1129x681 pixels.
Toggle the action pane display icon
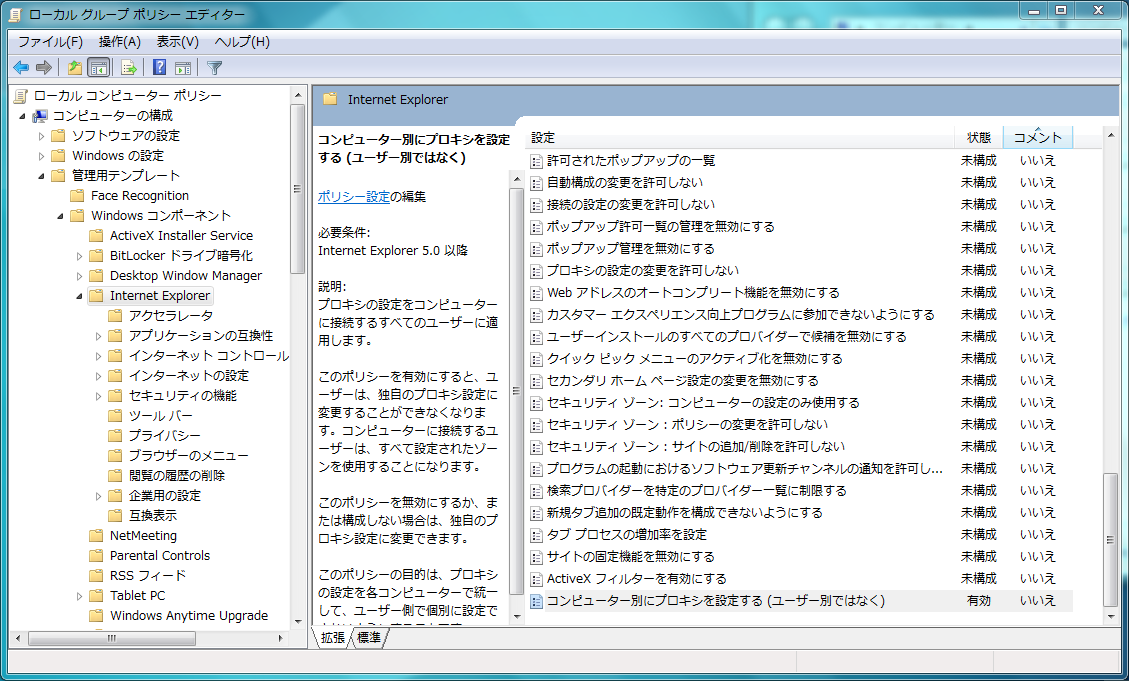(x=184, y=67)
